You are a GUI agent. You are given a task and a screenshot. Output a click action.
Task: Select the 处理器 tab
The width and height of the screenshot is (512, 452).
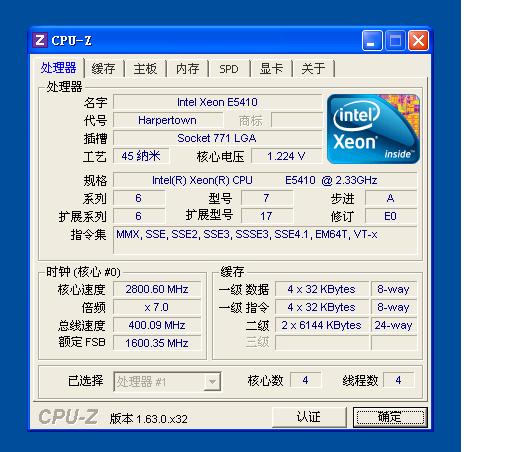(59, 68)
